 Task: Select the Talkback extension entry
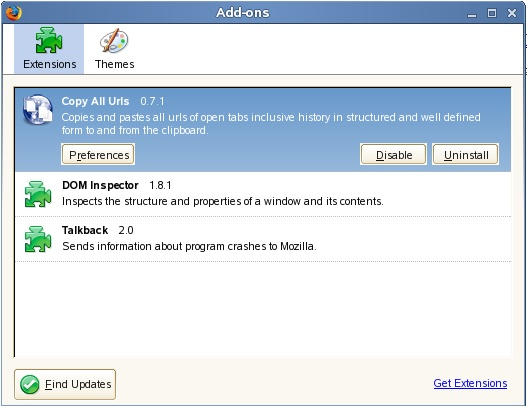(x=263, y=239)
